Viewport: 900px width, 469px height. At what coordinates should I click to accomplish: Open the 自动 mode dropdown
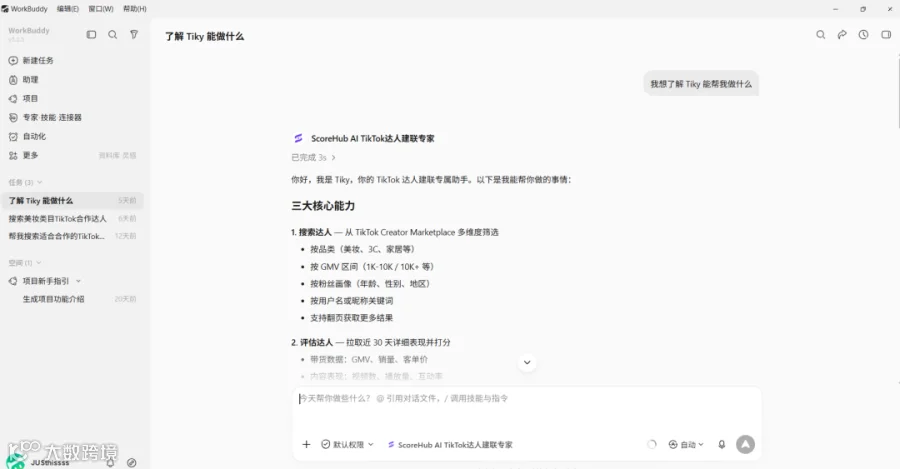pyautogui.click(x=686, y=444)
